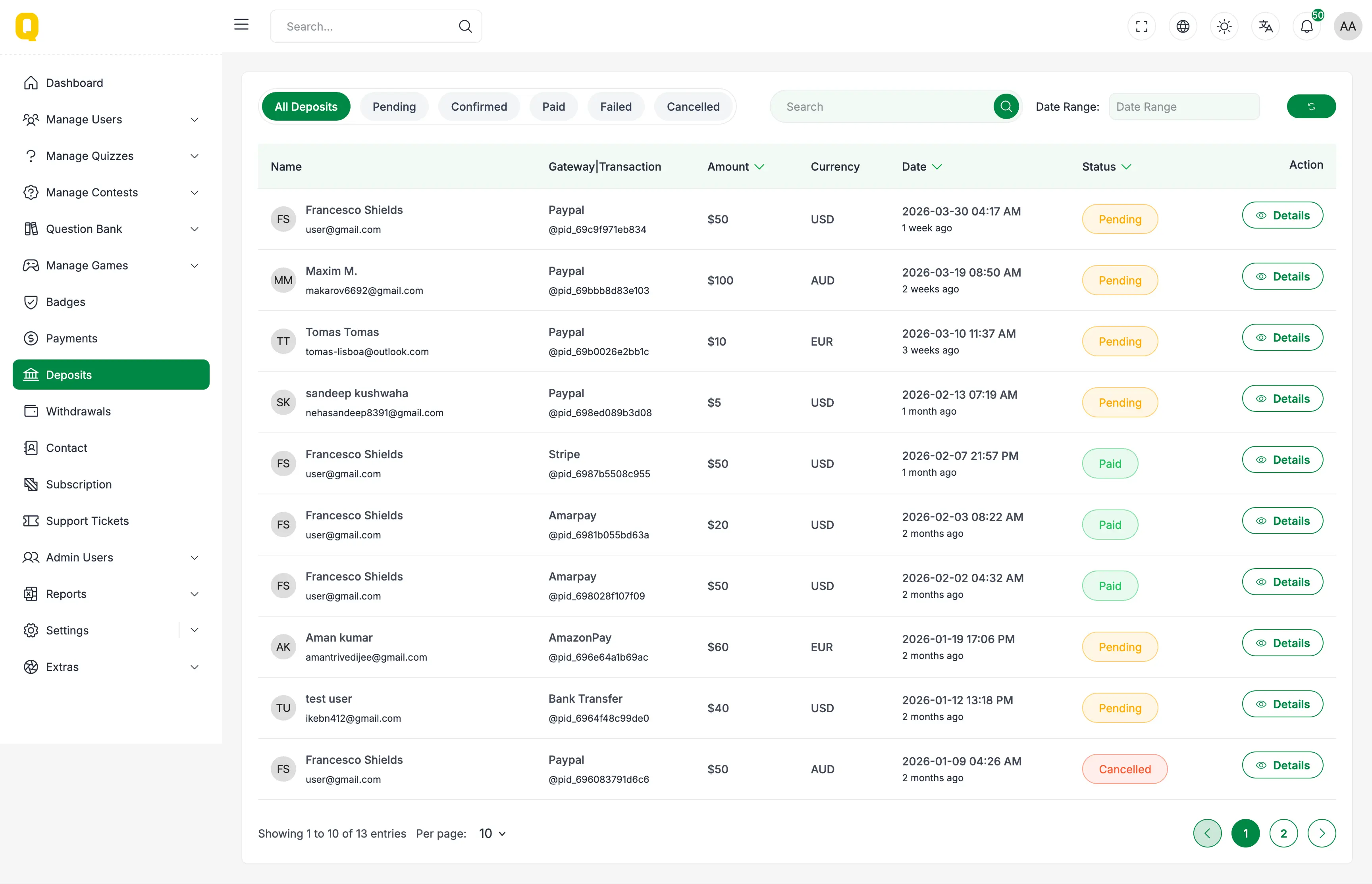This screenshot has width=1372, height=884.
Task: Open the language translate icon
Action: [x=1265, y=27]
